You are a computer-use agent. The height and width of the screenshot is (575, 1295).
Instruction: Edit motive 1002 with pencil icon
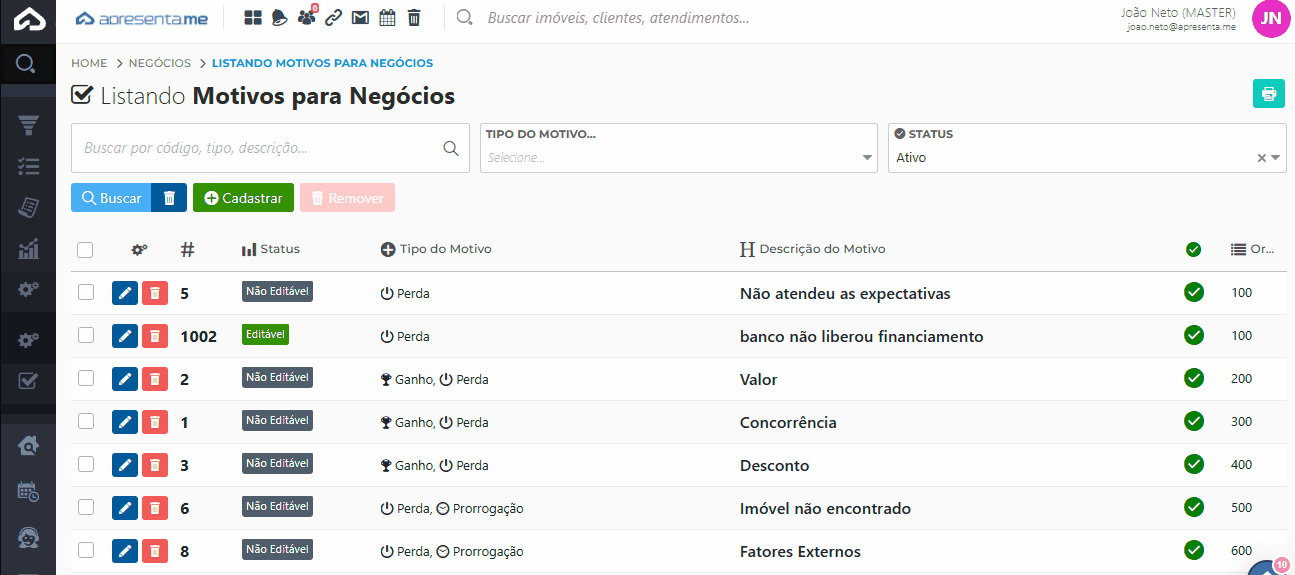[125, 336]
